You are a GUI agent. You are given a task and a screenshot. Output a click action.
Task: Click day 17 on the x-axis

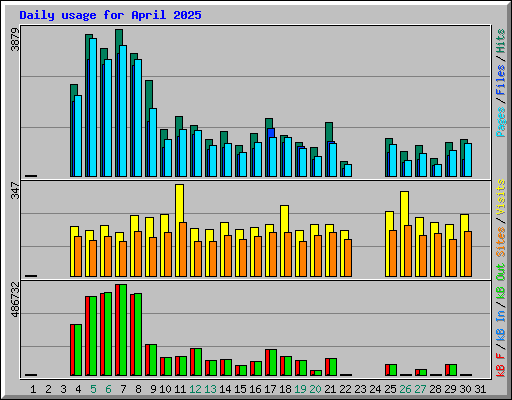[270, 389]
